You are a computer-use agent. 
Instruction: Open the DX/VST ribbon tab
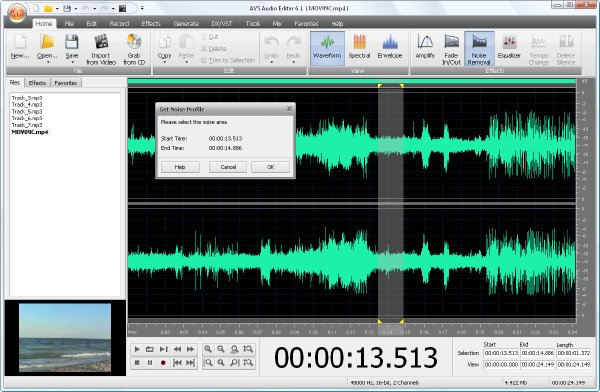pos(222,23)
